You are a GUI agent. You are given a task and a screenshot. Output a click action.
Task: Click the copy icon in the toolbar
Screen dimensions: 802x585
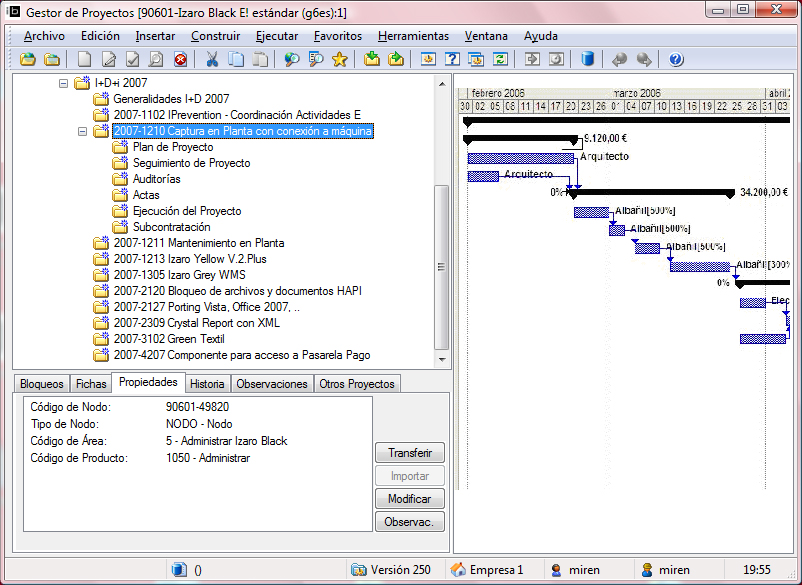236,59
